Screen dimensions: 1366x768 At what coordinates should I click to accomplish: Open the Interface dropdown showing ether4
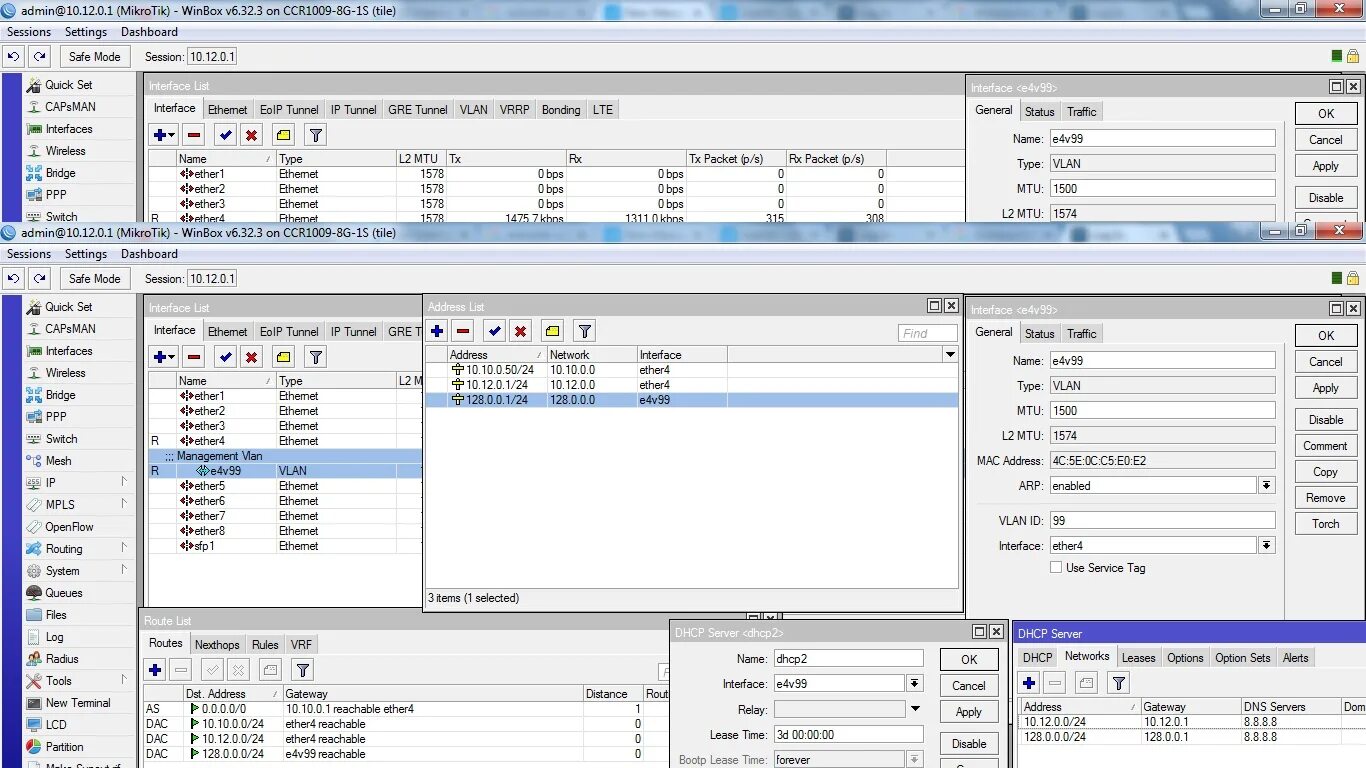[1266, 545]
